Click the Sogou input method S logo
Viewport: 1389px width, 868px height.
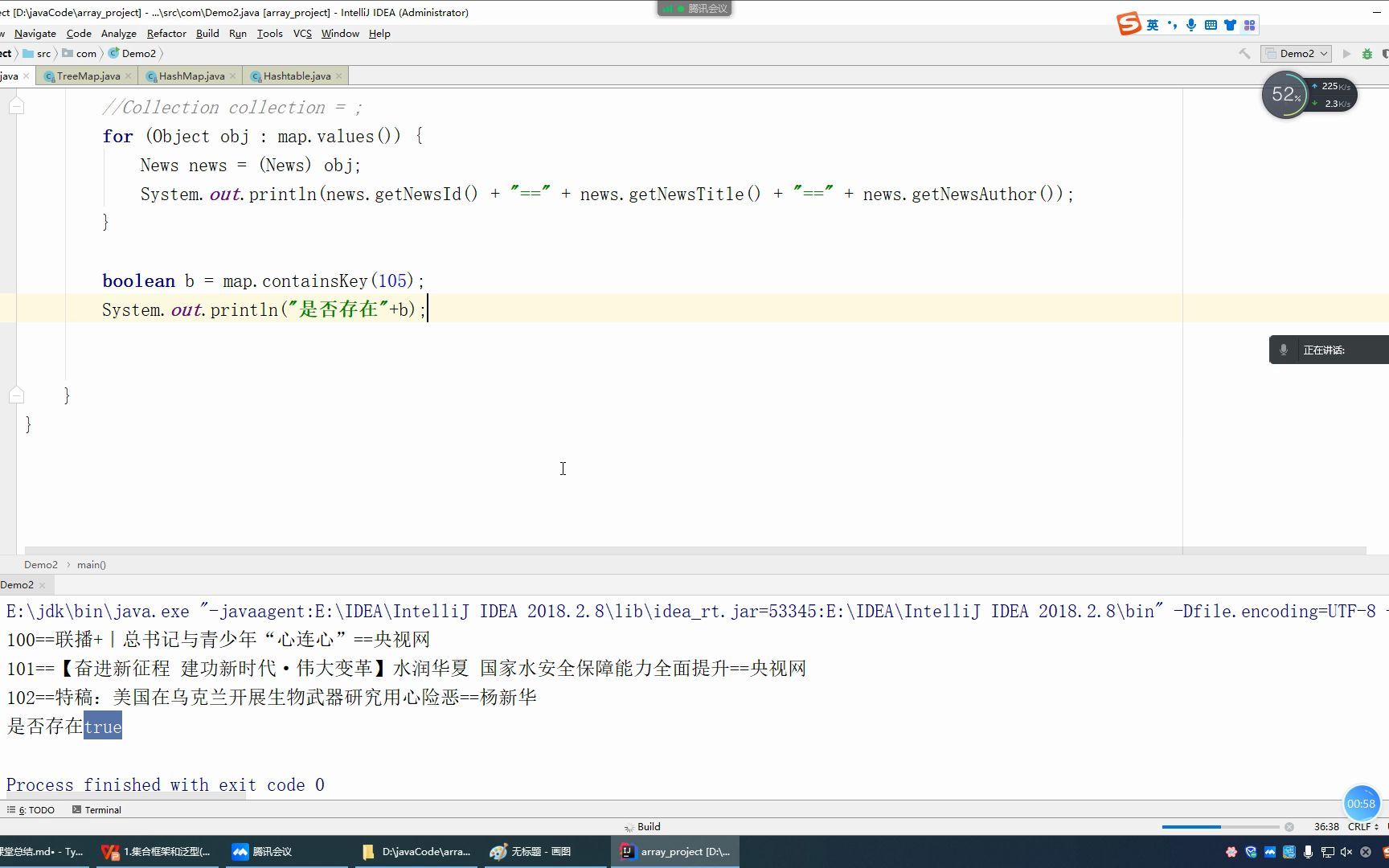point(1129,24)
